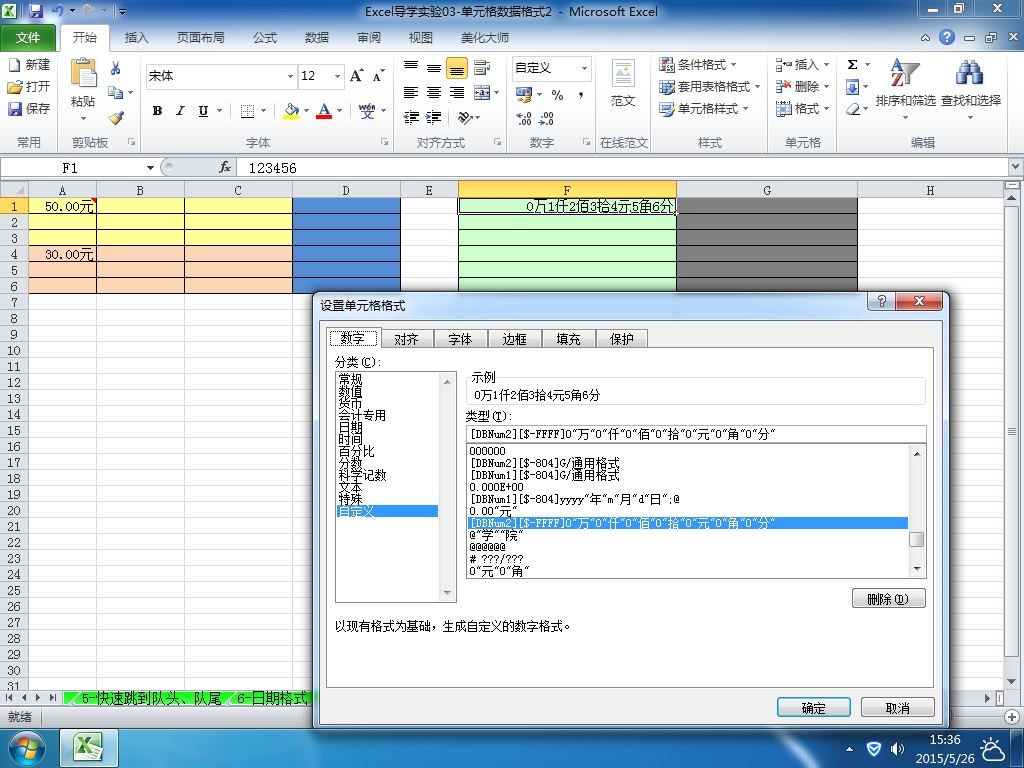Toggle the highlighted bottom align button
Image resolution: width=1024 pixels, height=768 pixels.
[456, 67]
